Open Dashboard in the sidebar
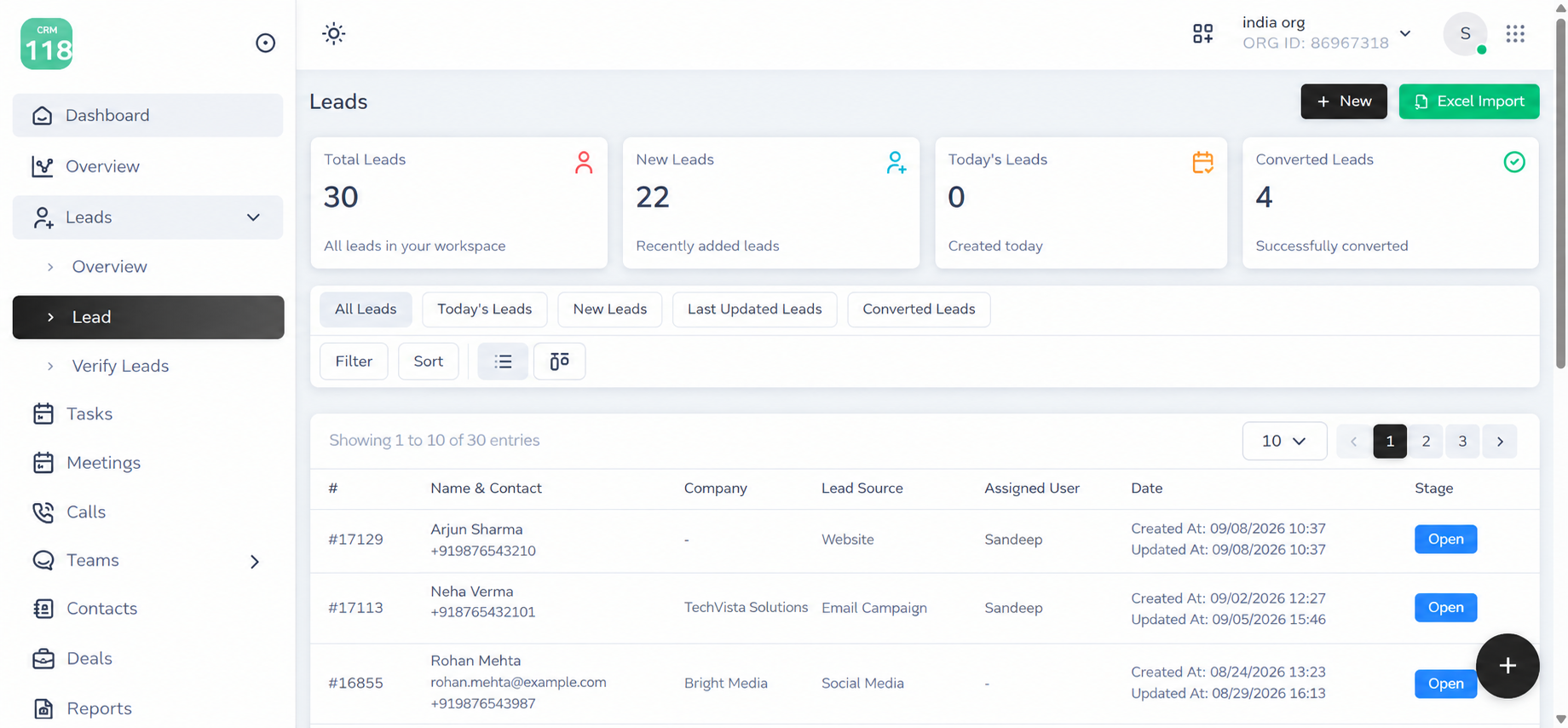 (x=147, y=115)
